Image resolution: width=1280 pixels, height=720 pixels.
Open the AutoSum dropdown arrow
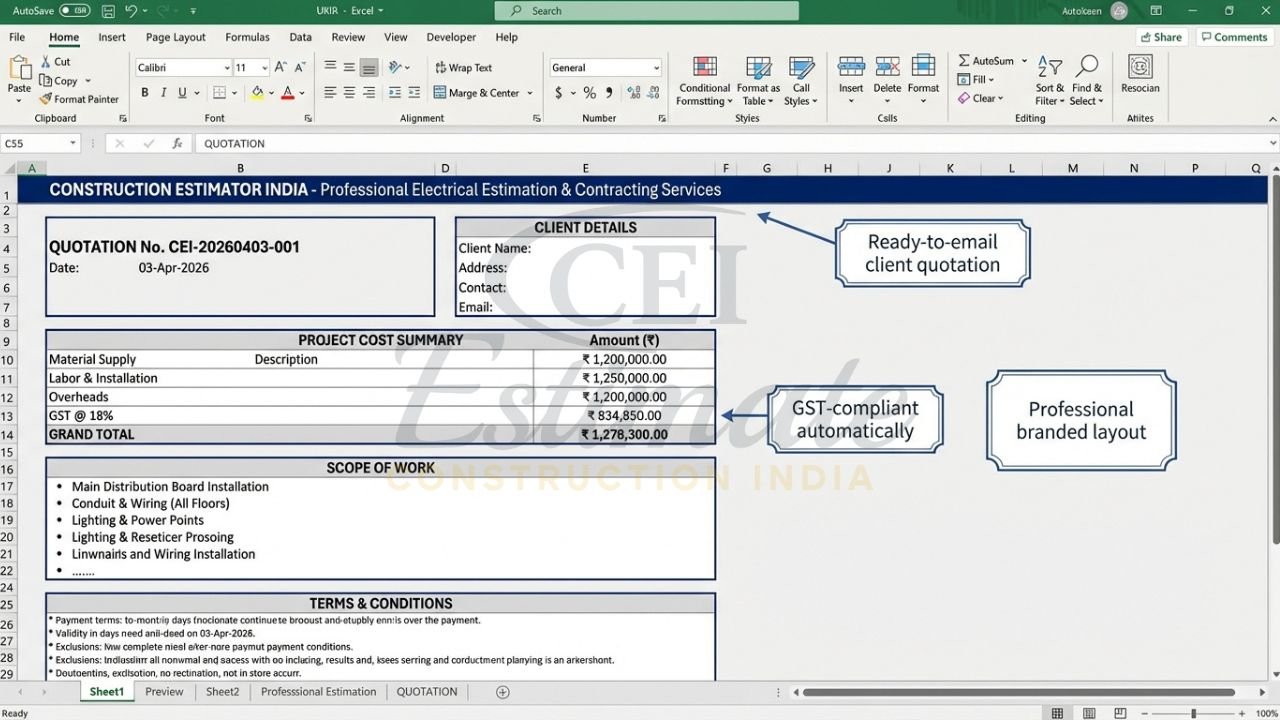coord(1024,61)
